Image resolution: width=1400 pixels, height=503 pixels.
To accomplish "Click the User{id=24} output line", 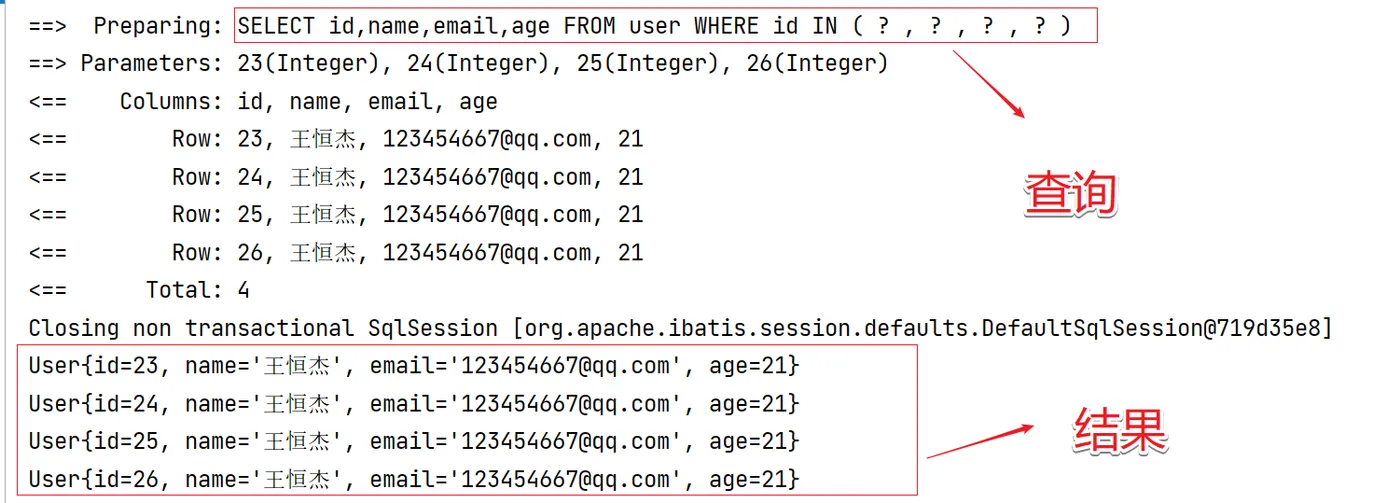I will point(414,404).
